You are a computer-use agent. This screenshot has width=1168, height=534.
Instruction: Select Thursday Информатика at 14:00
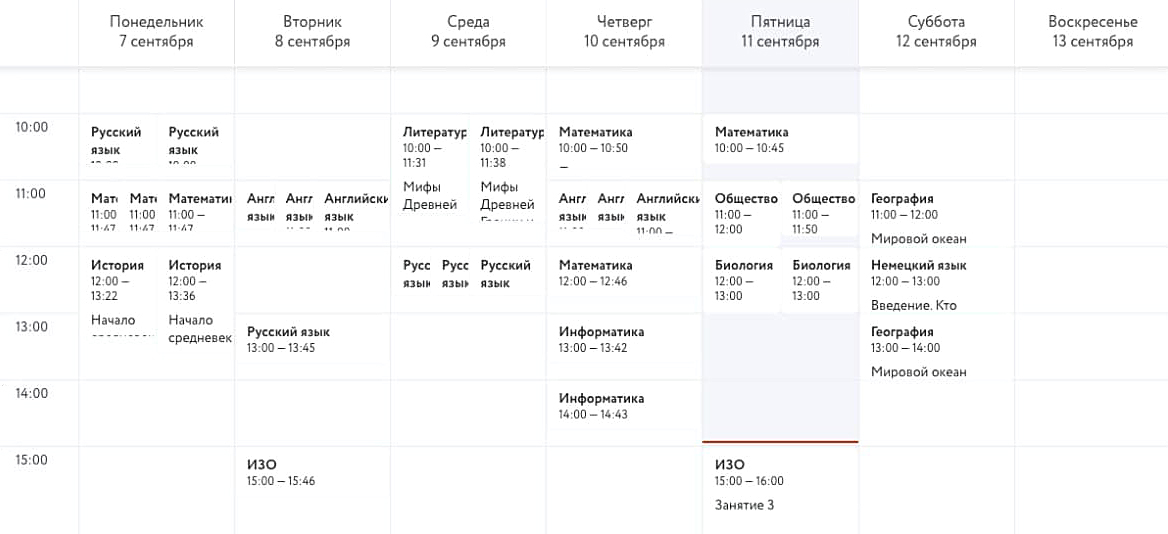pos(624,407)
